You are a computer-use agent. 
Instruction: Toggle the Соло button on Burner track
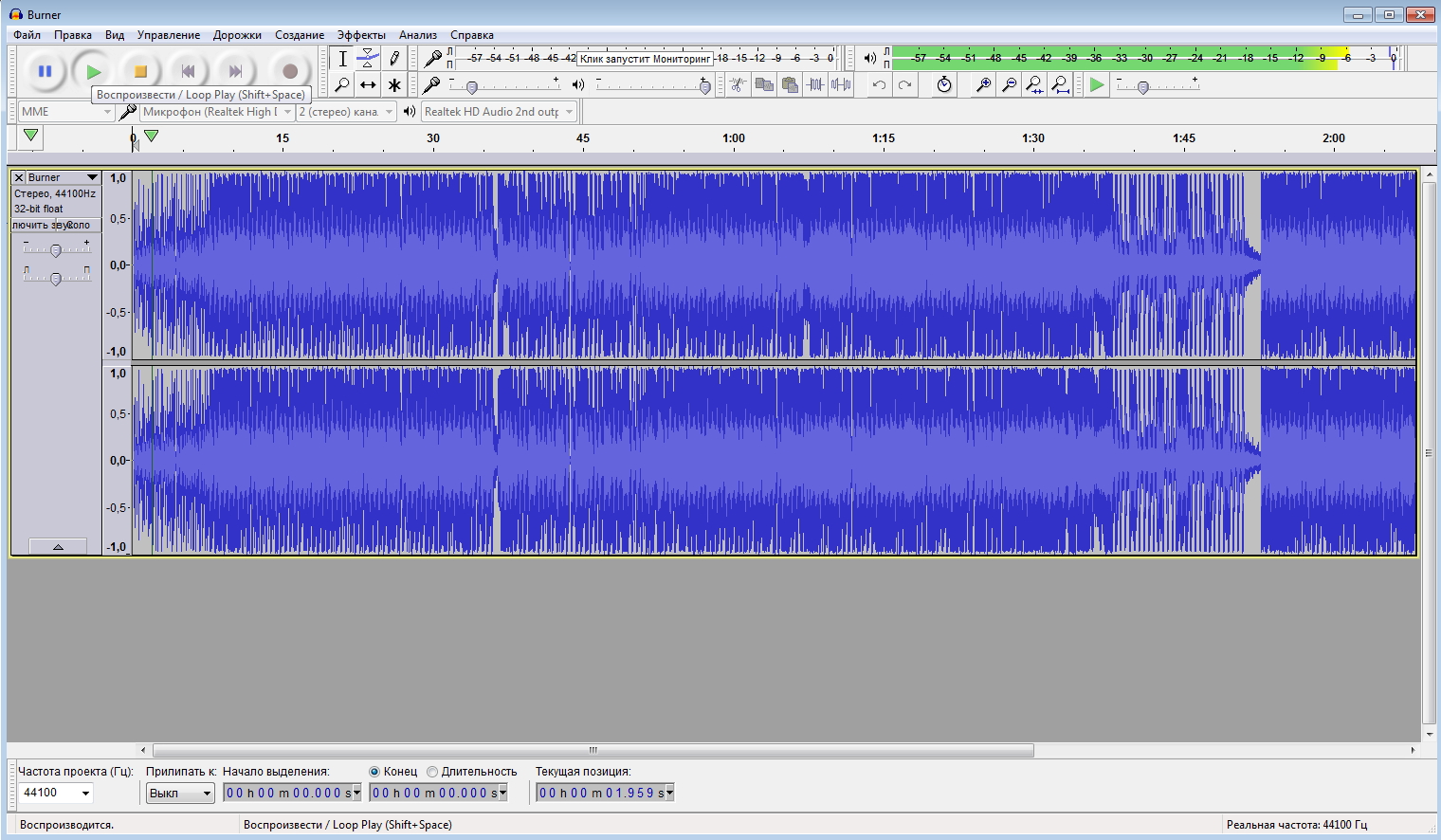[x=79, y=225]
